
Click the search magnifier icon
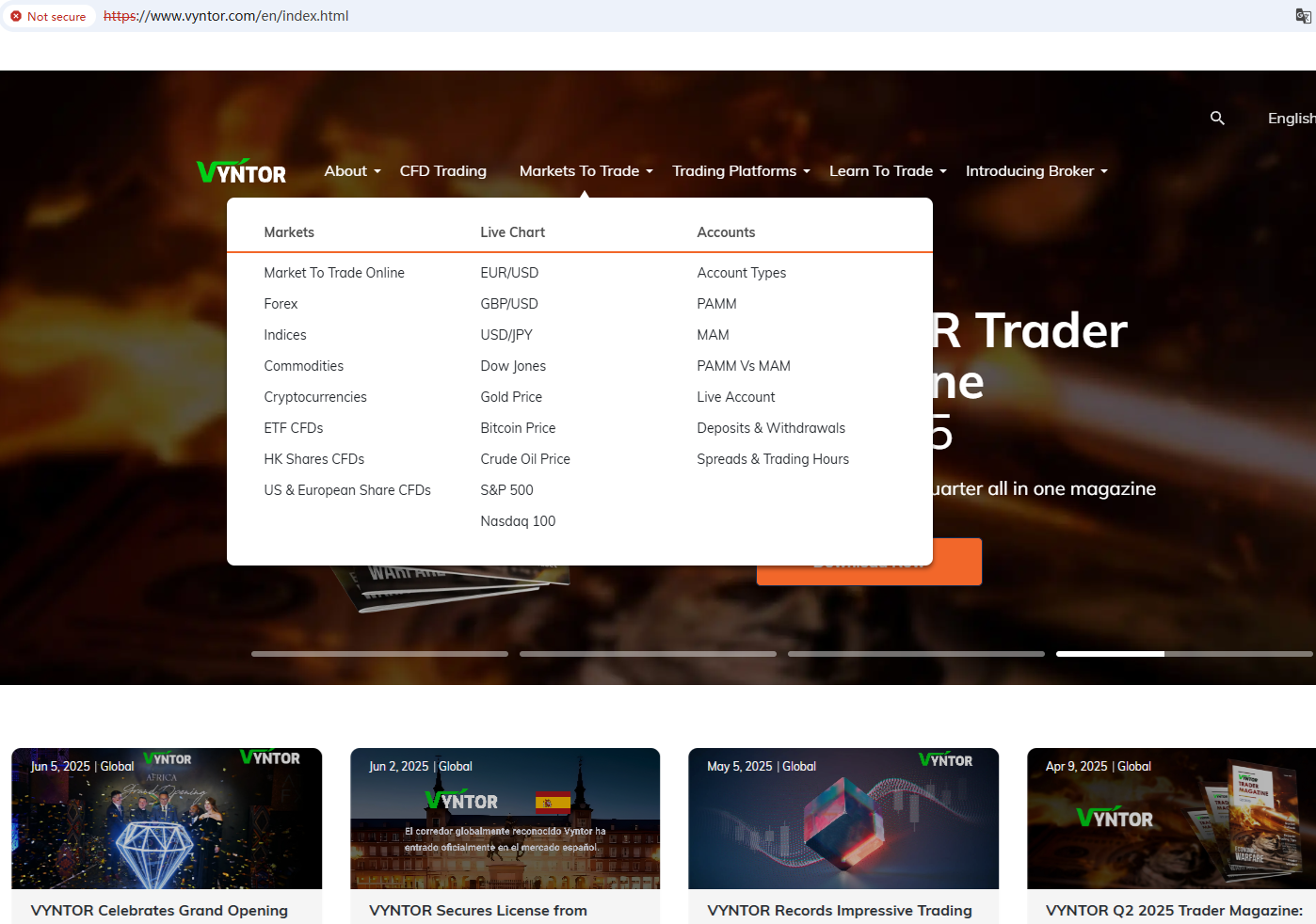coord(1217,118)
